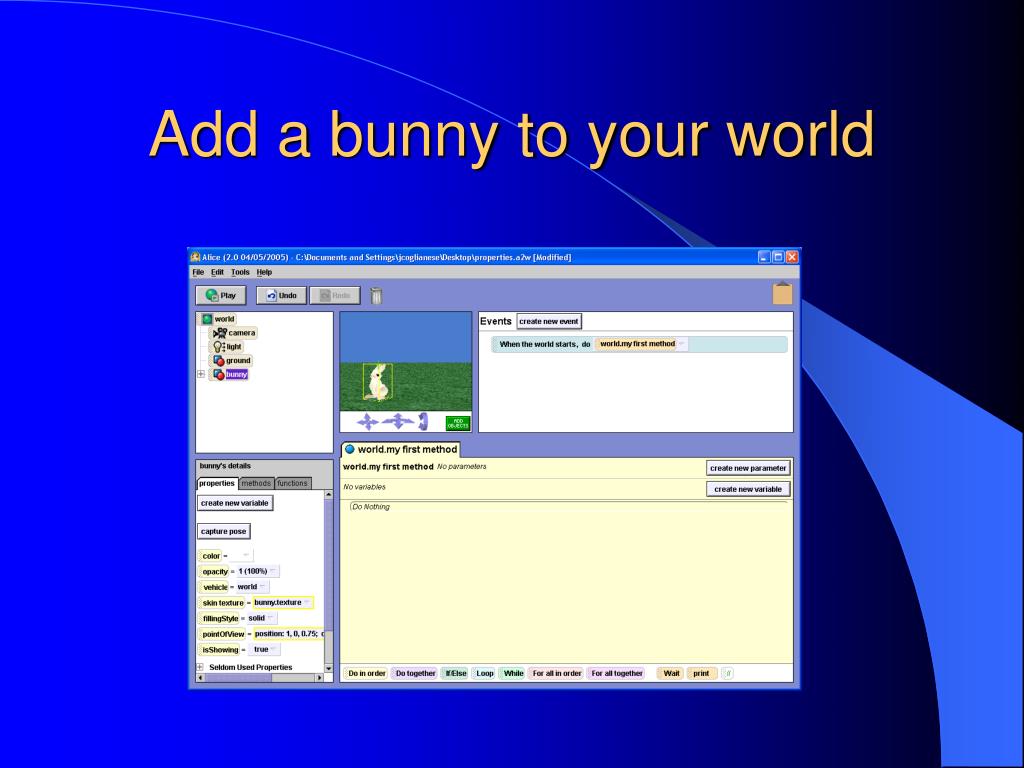Image resolution: width=1024 pixels, height=768 pixels.
Task: Click the capture pose button
Action: click(223, 532)
